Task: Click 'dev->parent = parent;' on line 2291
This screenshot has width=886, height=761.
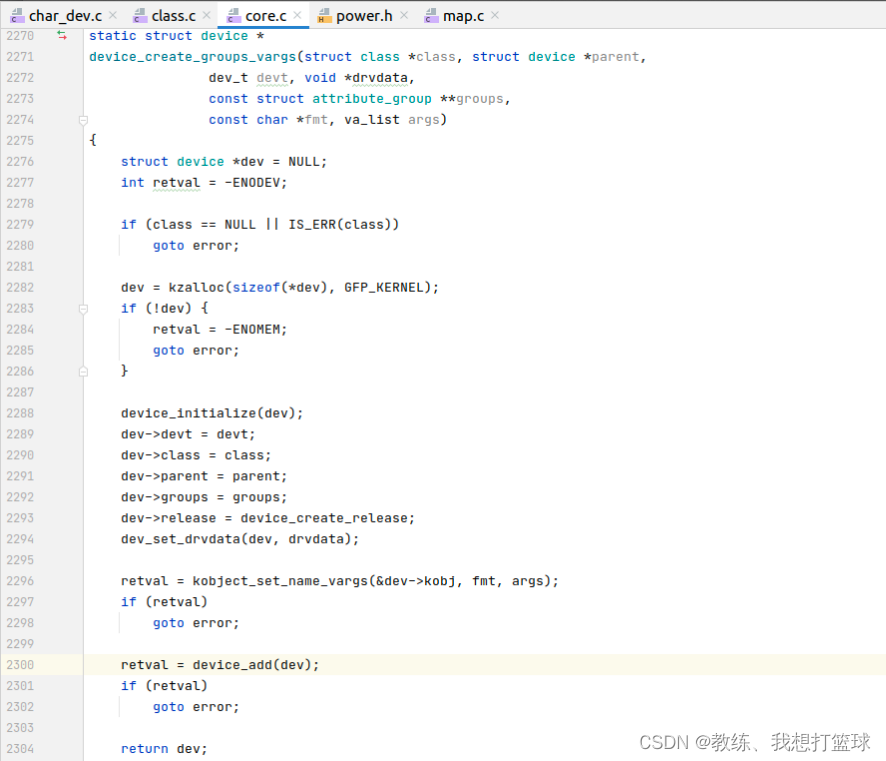Action: click(x=204, y=476)
